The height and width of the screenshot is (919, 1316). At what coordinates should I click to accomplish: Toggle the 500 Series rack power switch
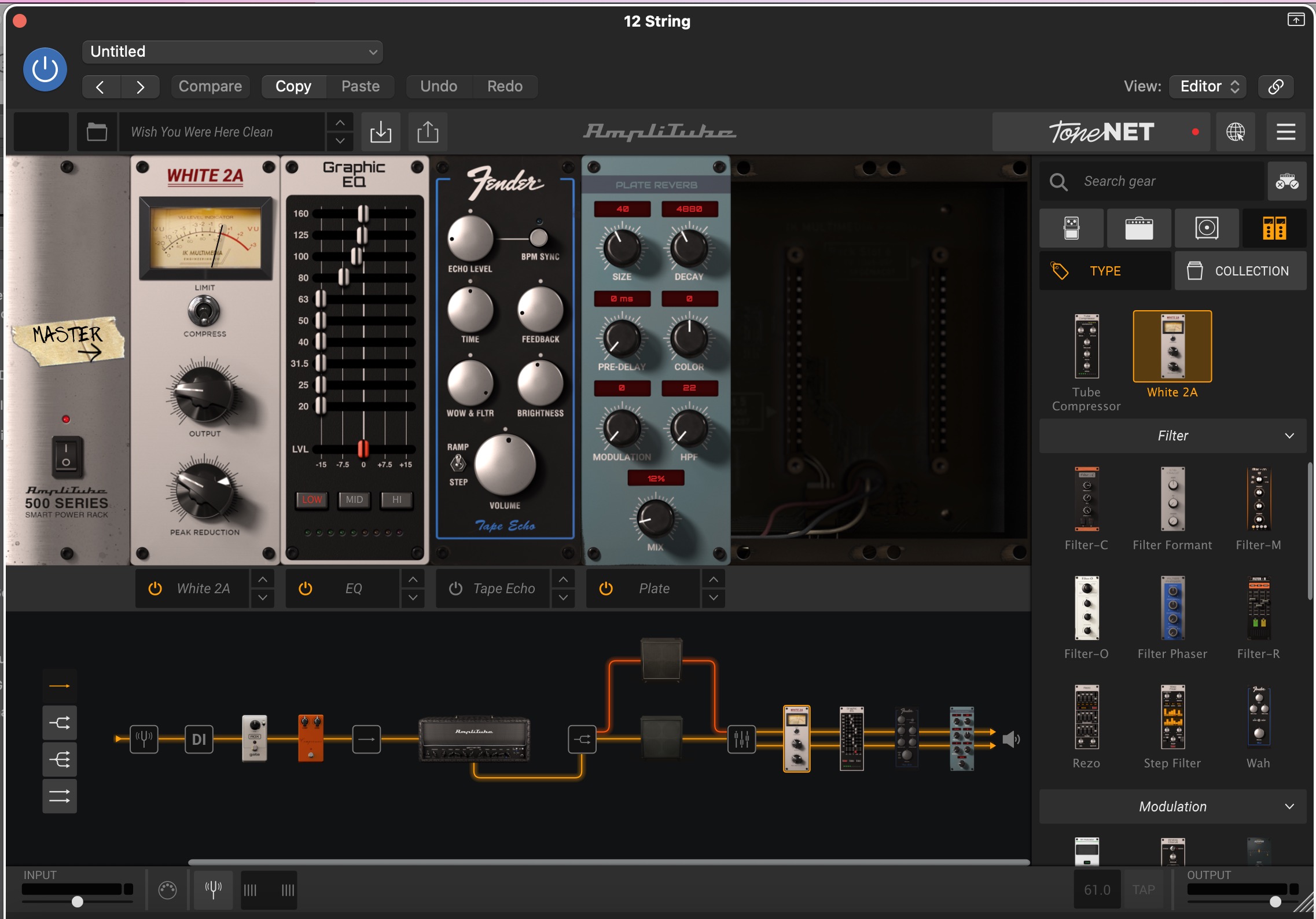click(67, 457)
